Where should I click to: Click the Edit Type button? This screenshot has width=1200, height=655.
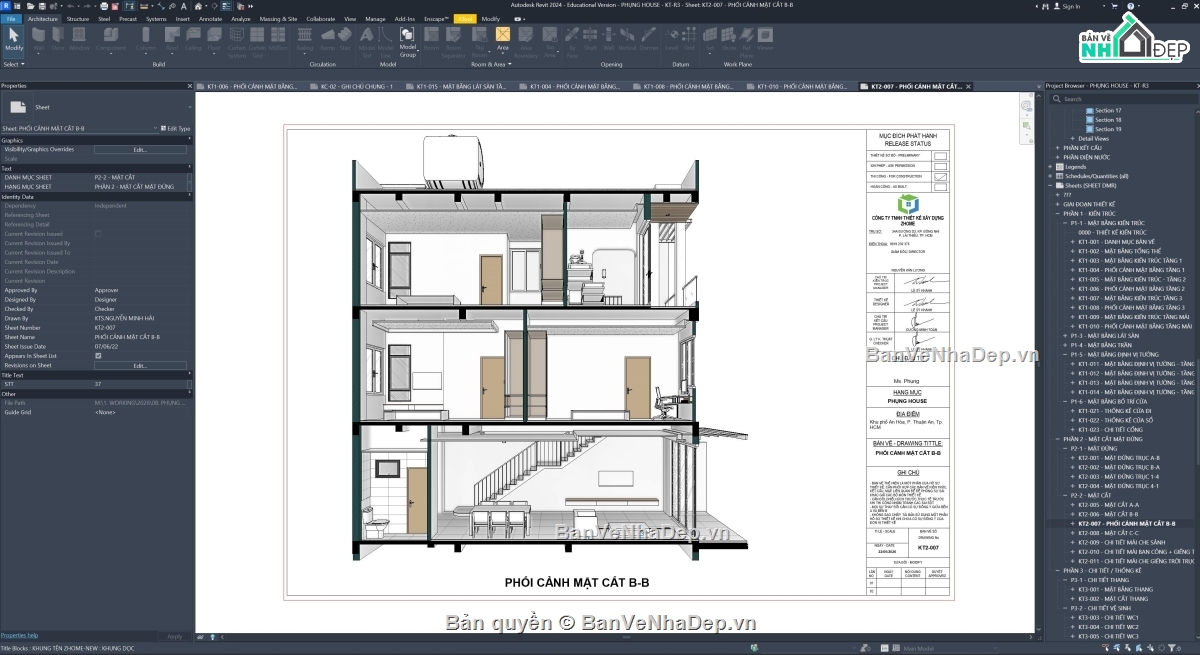[x=176, y=128]
